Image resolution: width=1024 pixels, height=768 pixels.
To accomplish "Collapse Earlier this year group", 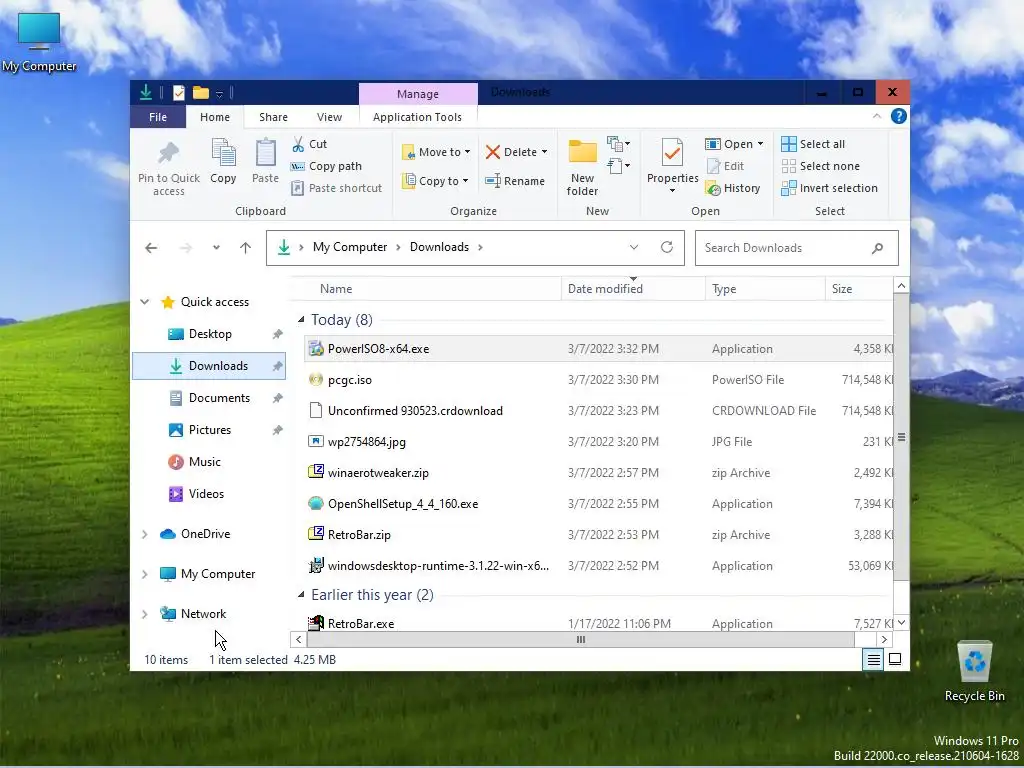I will point(301,595).
